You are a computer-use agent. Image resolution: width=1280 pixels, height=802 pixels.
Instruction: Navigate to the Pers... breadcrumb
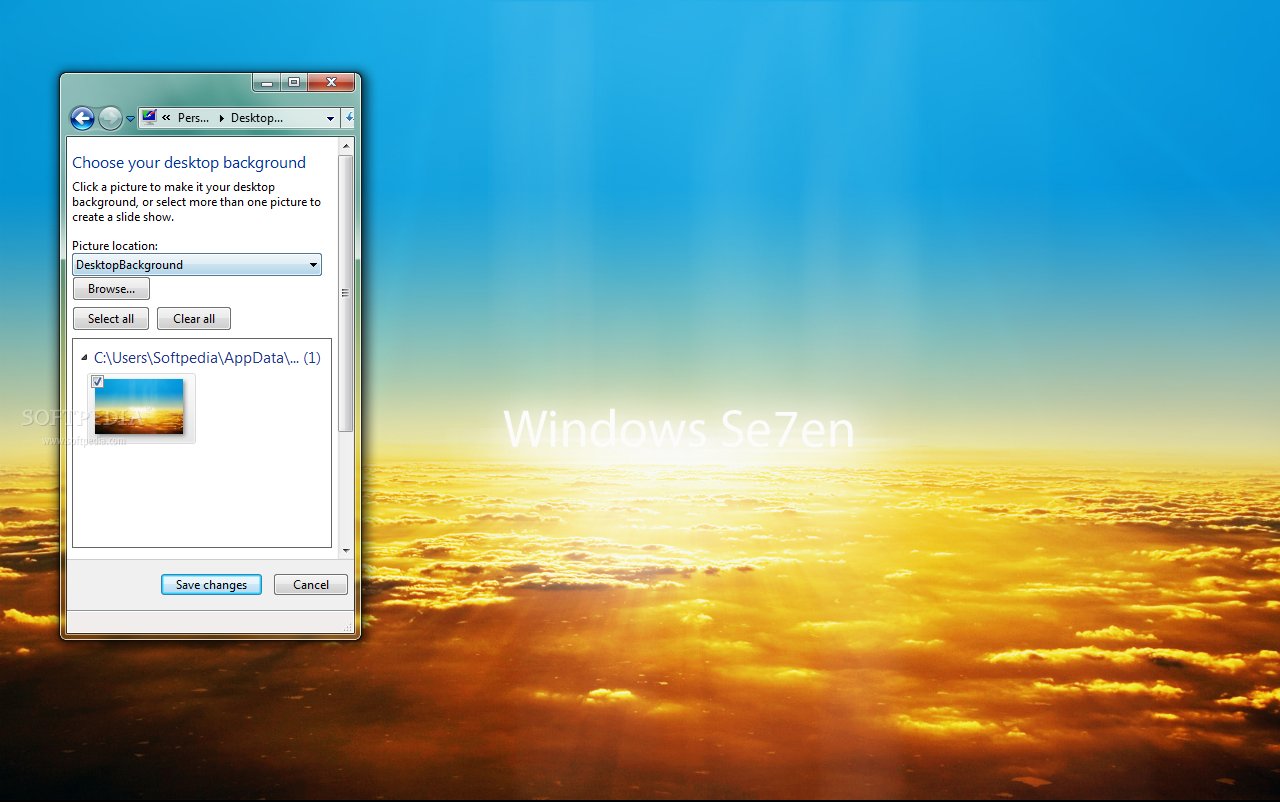tap(194, 118)
